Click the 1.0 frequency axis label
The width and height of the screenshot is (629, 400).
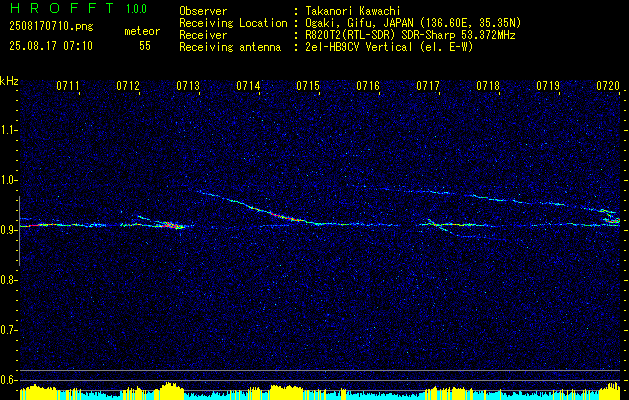(x=8, y=180)
